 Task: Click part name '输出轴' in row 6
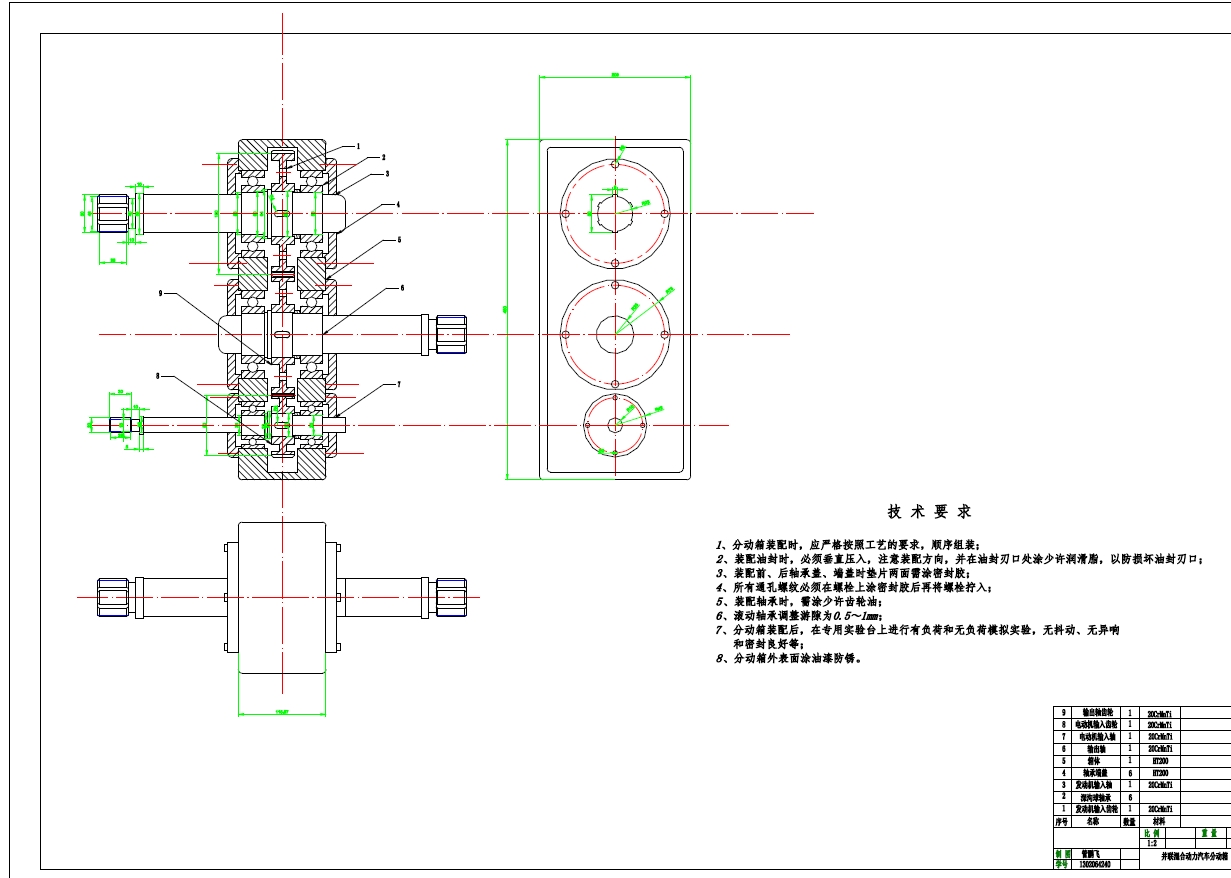(x=1097, y=748)
